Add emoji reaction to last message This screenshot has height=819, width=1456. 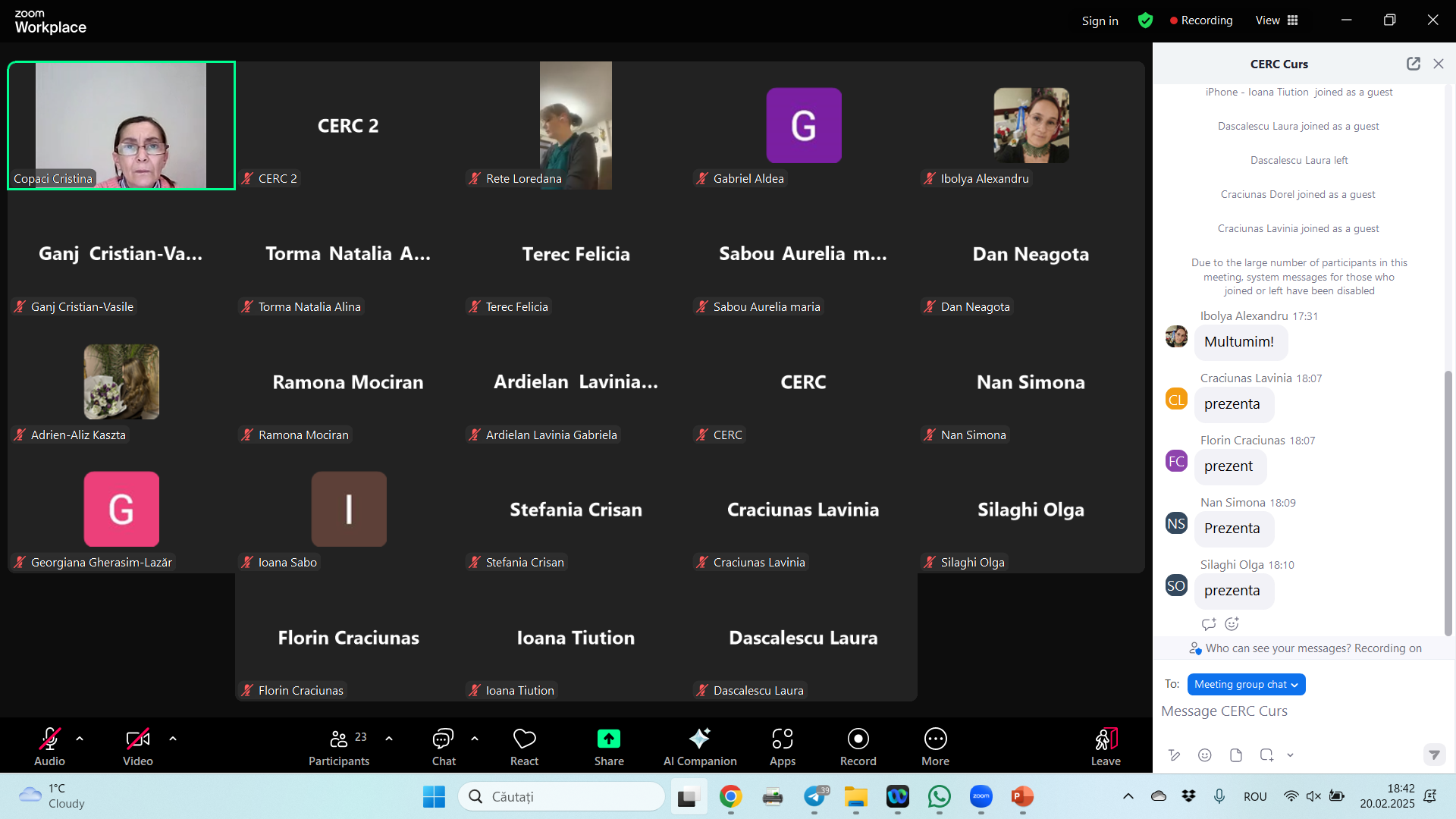(1232, 623)
